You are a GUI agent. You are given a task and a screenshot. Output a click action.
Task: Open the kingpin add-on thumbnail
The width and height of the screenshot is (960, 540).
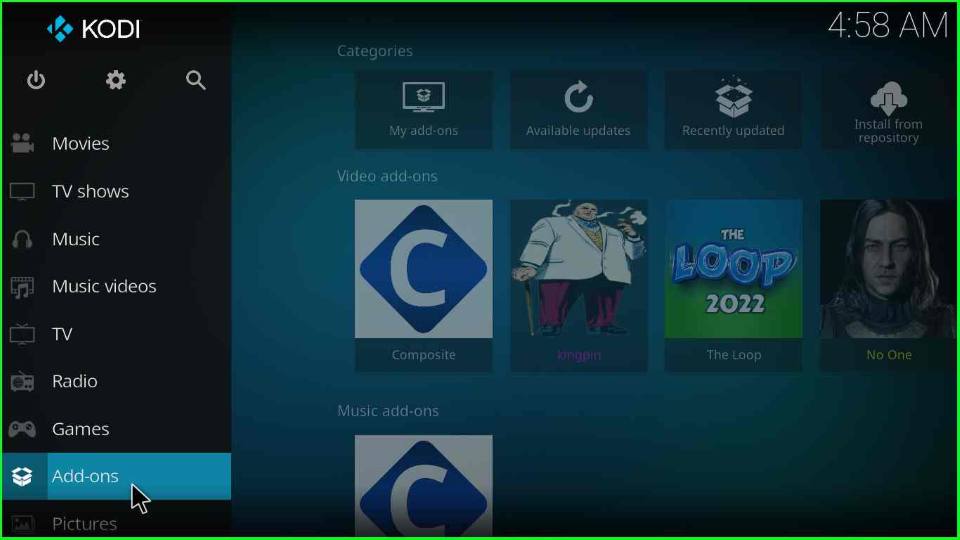coord(579,269)
